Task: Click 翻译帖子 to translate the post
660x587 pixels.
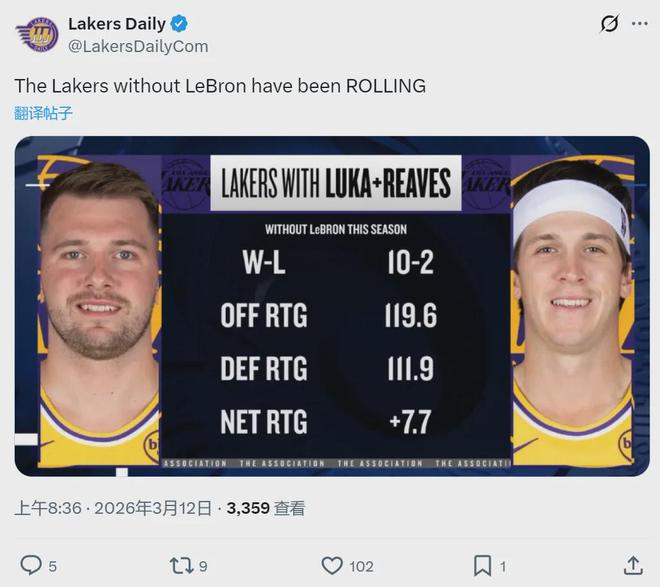Action: (43, 113)
